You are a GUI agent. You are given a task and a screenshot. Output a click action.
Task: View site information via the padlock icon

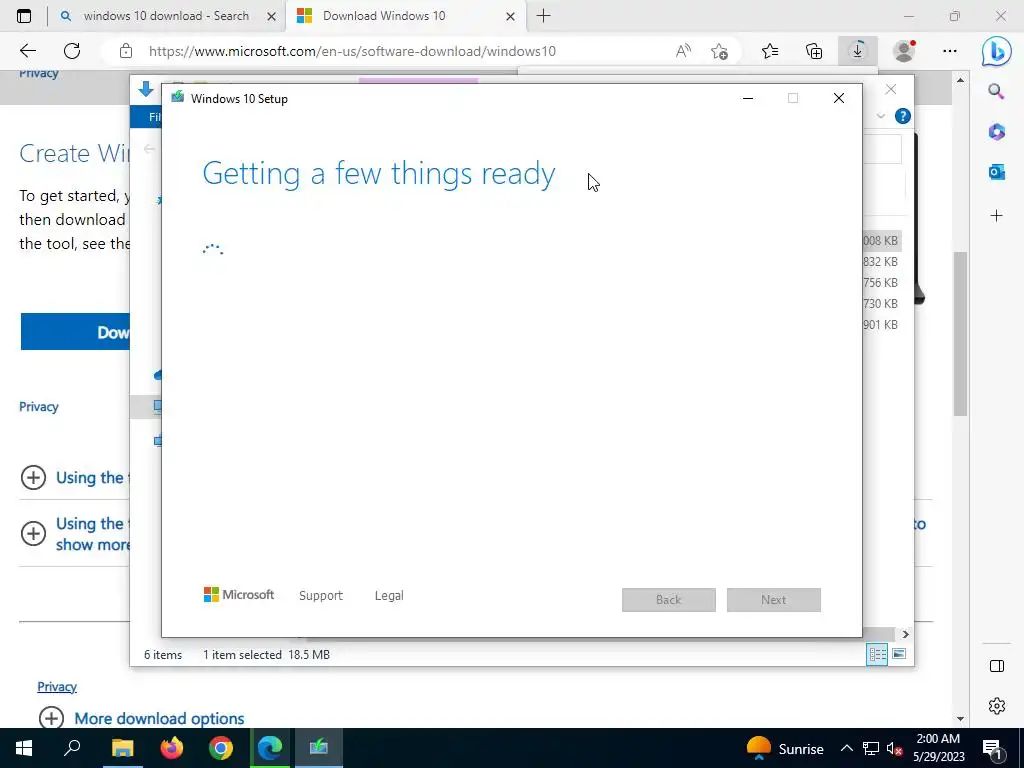pos(126,51)
